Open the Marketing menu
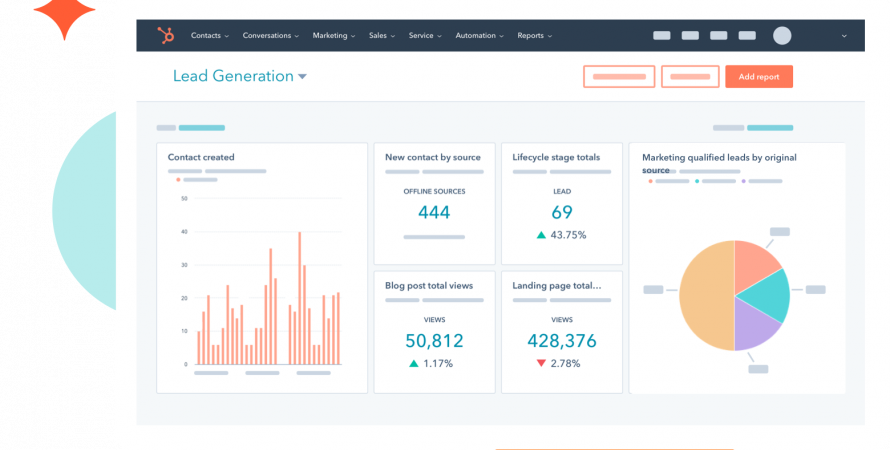890x450 pixels. point(333,35)
